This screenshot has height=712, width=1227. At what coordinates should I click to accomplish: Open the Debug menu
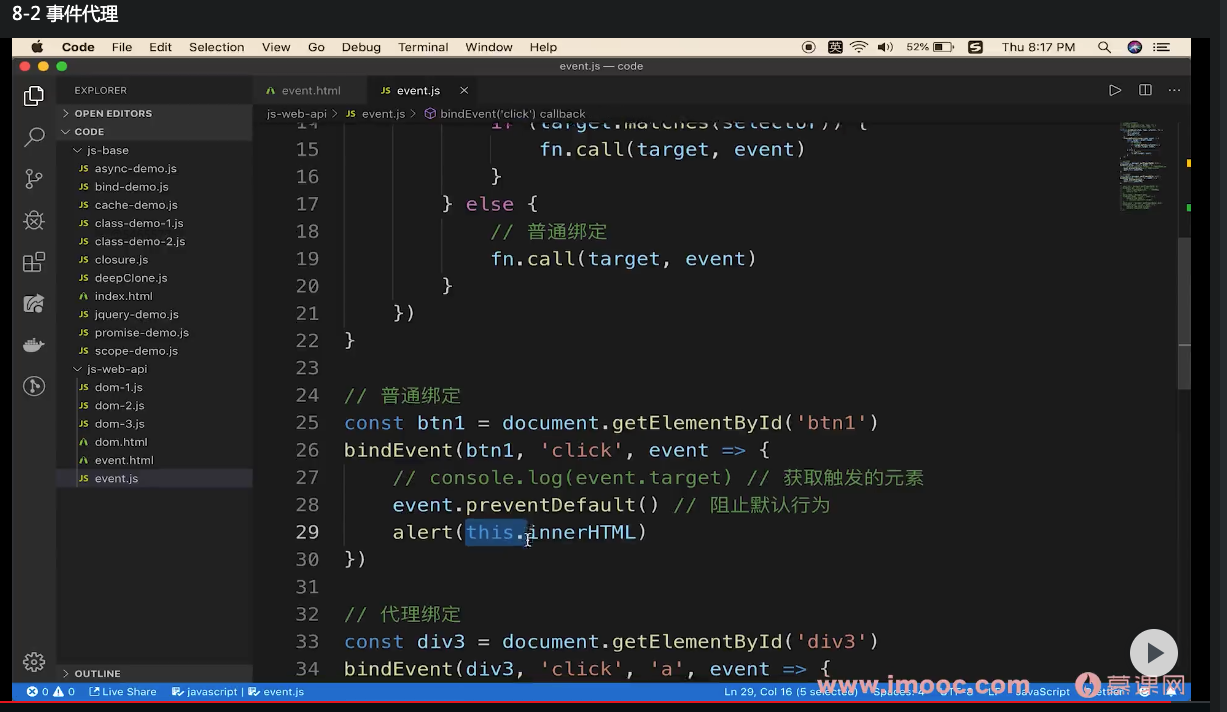[361, 47]
